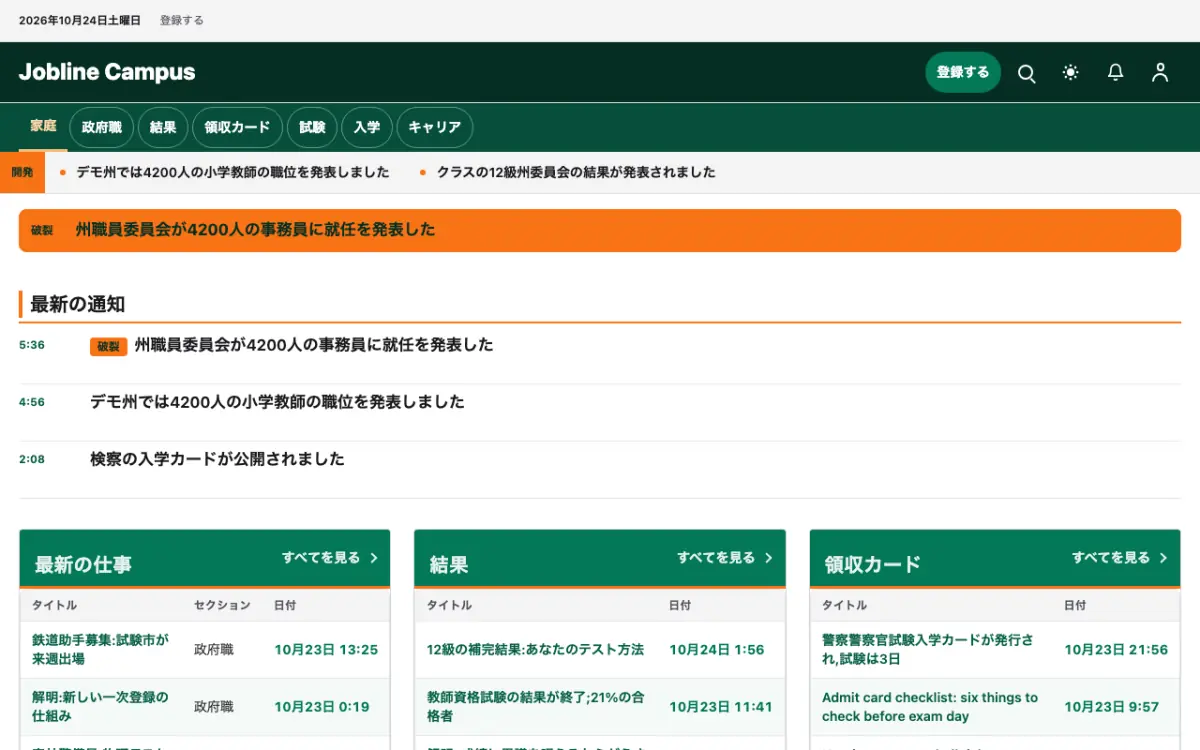Click the 最新の通知 section heading
The height and width of the screenshot is (750, 1200).
pos(77,304)
